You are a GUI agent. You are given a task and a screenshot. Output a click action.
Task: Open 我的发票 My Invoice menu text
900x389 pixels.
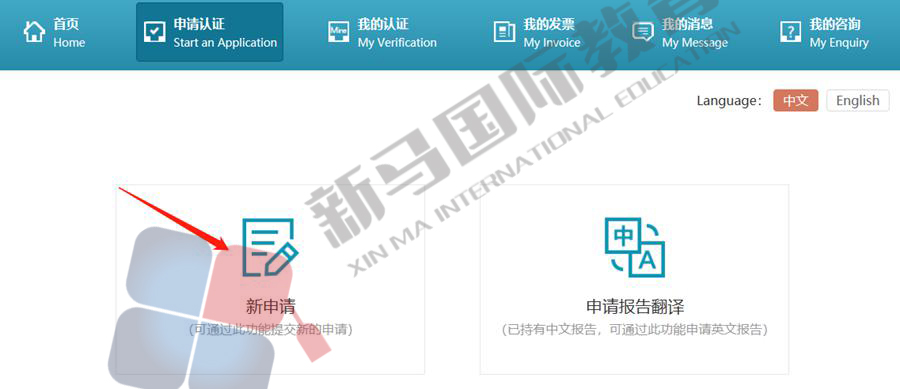click(552, 33)
